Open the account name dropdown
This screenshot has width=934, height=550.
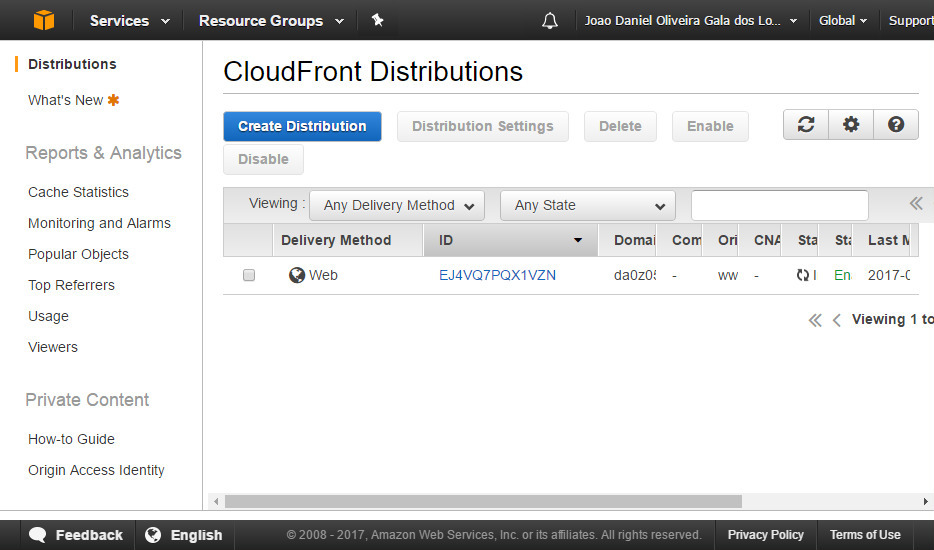click(x=691, y=21)
